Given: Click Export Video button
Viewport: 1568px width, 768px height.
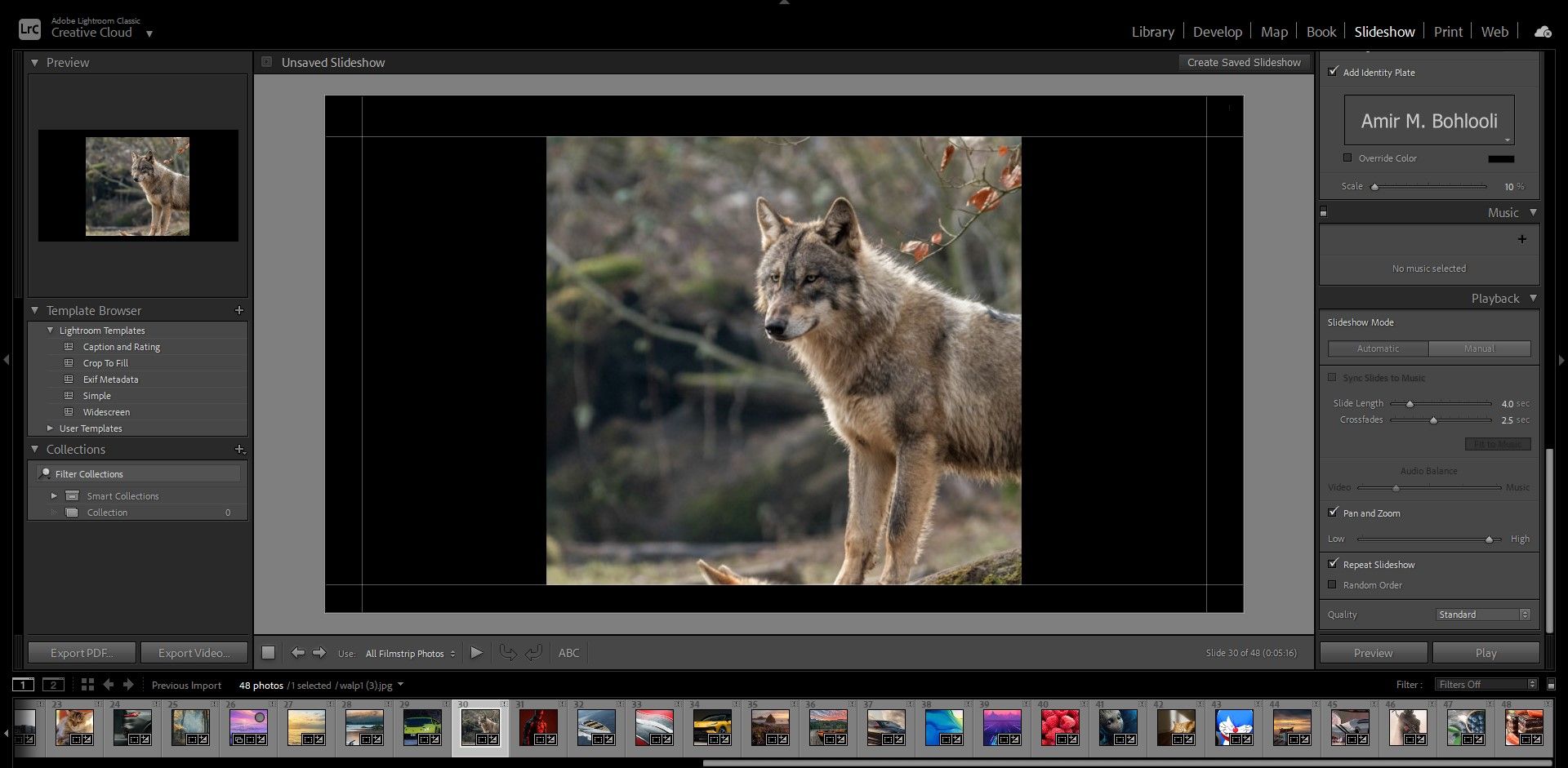Looking at the screenshot, I should pos(194,653).
